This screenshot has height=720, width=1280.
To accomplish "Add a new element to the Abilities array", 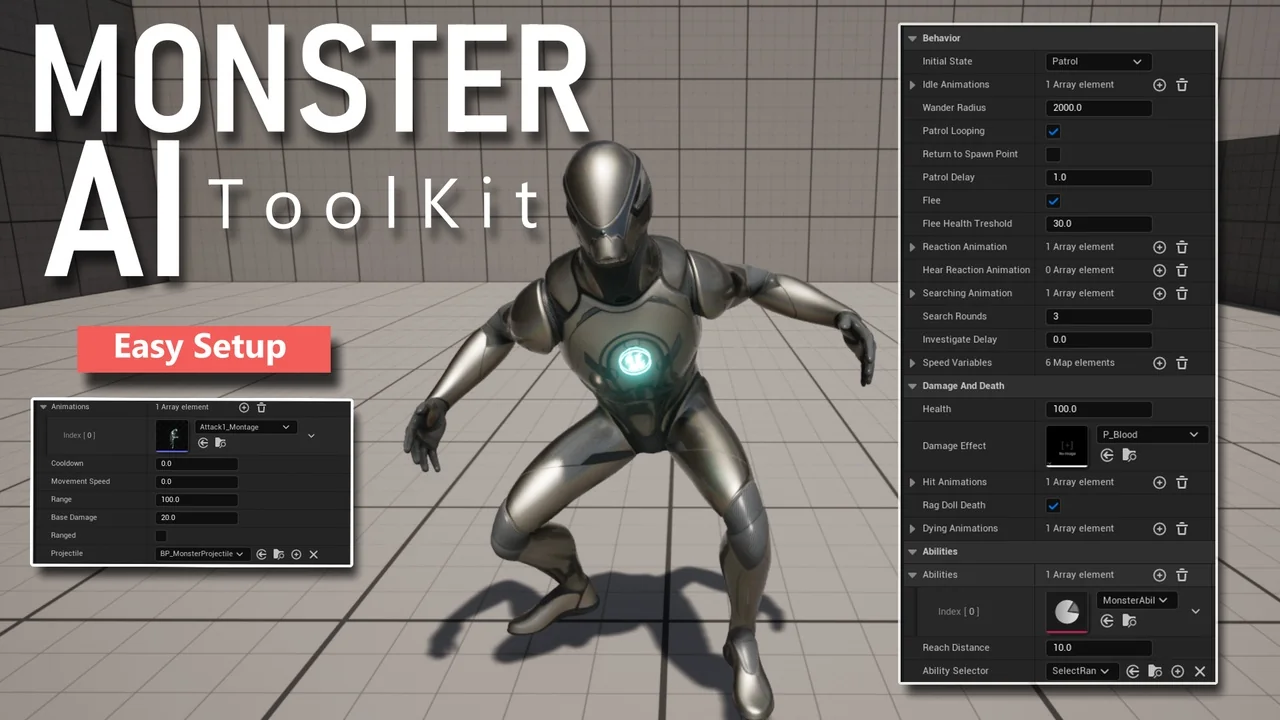I will (1159, 574).
